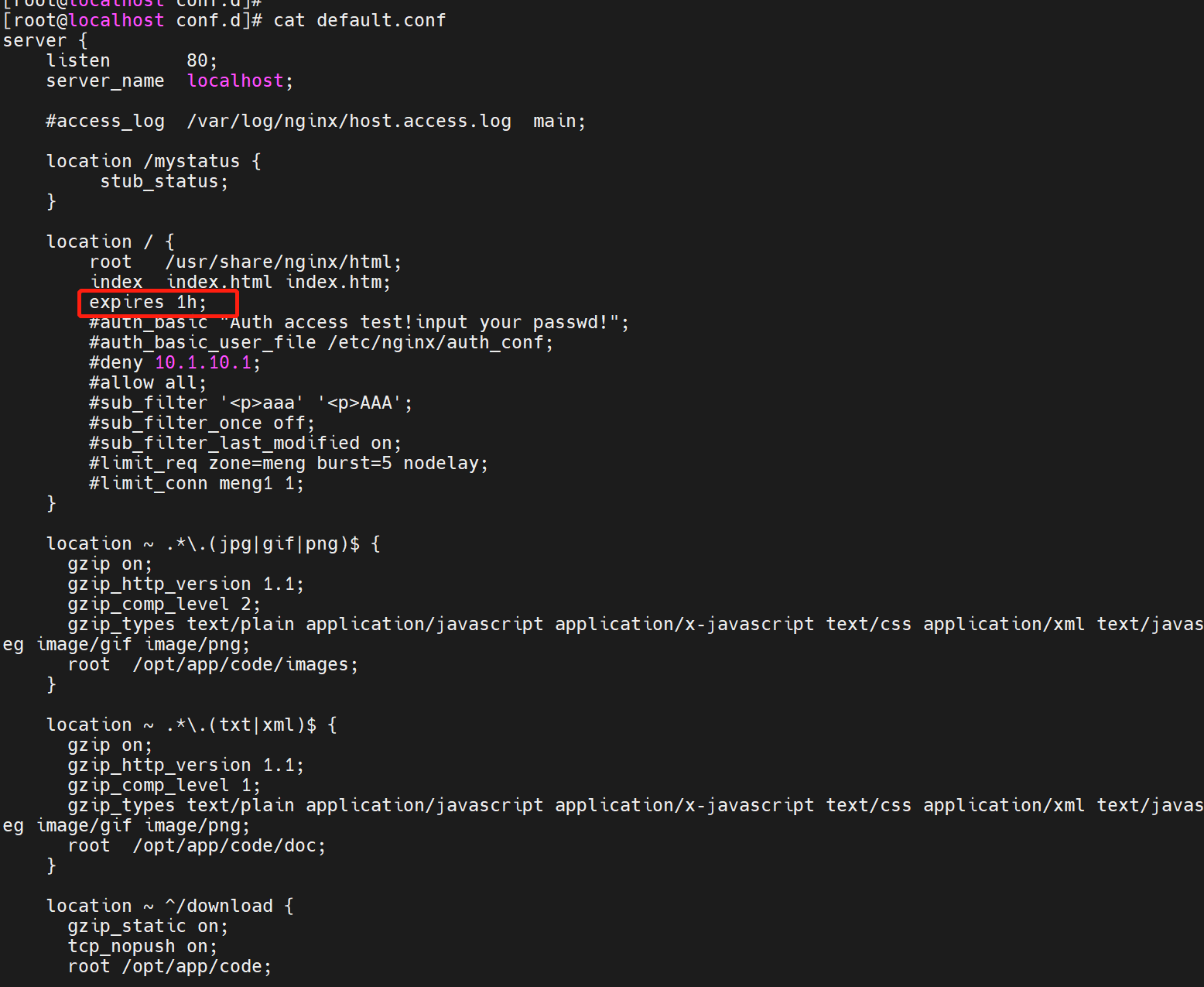Click 'index index.html index.htm;' line
This screenshot has height=987, width=1204.
[240, 282]
